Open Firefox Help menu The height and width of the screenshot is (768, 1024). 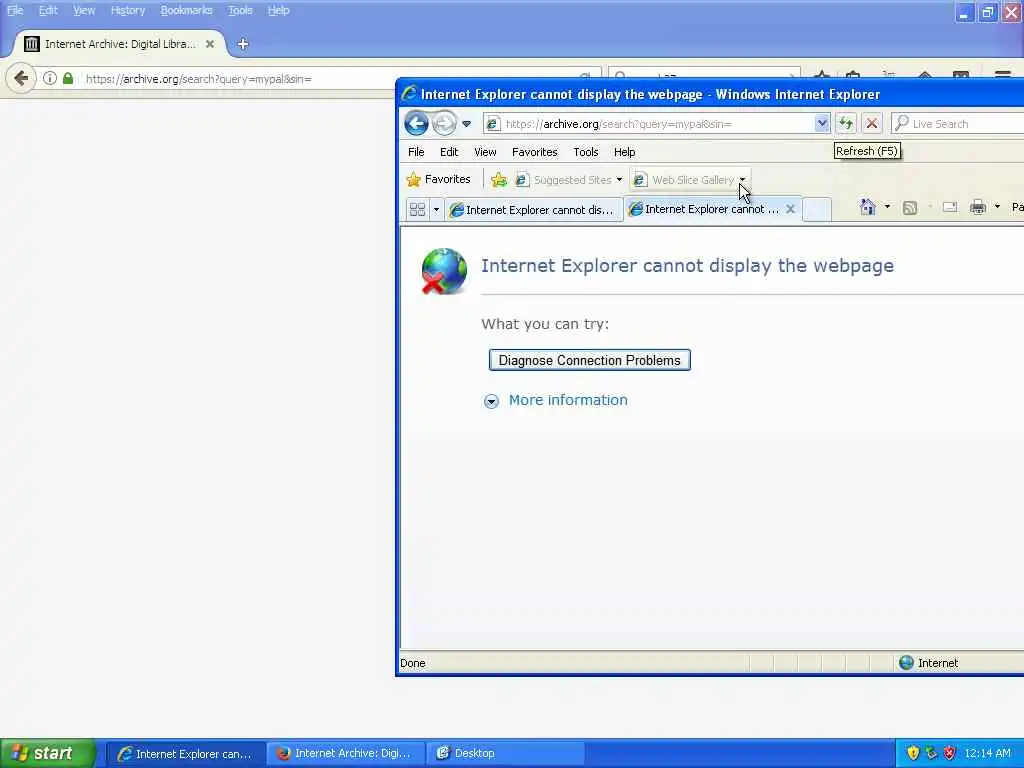pyautogui.click(x=278, y=10)
